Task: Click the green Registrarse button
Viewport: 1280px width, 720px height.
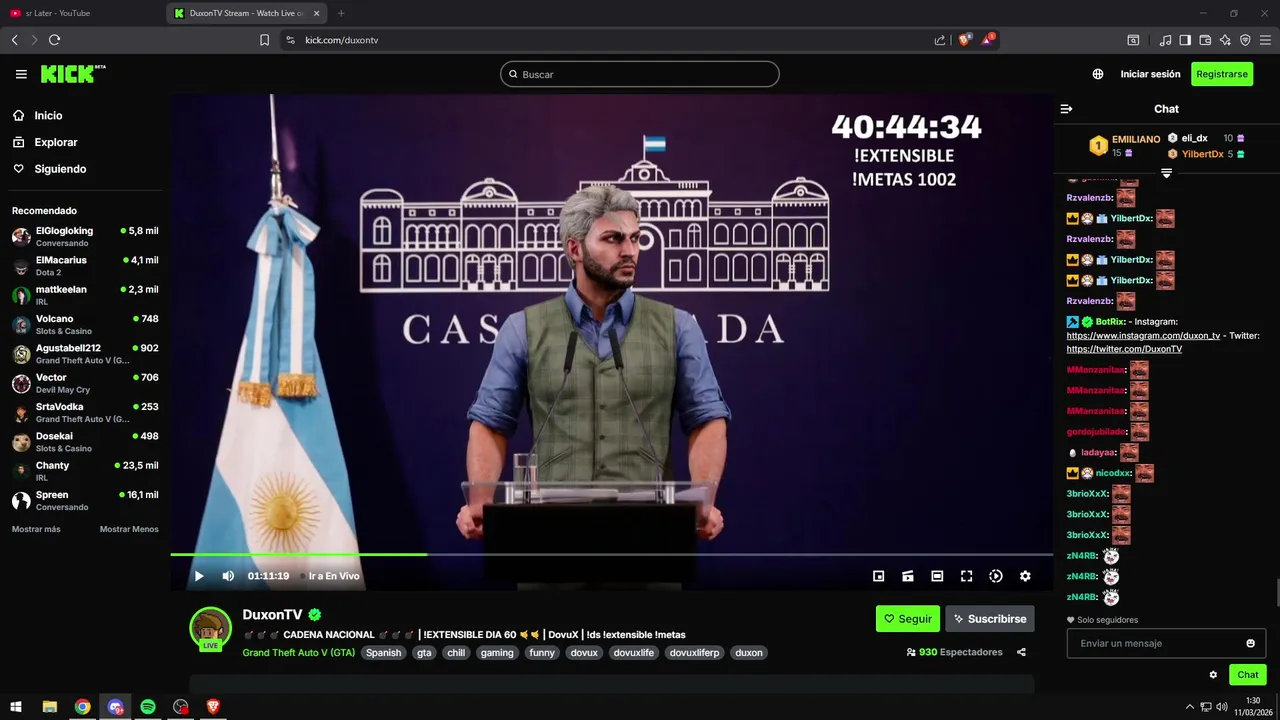Action: coord(1222,74)
